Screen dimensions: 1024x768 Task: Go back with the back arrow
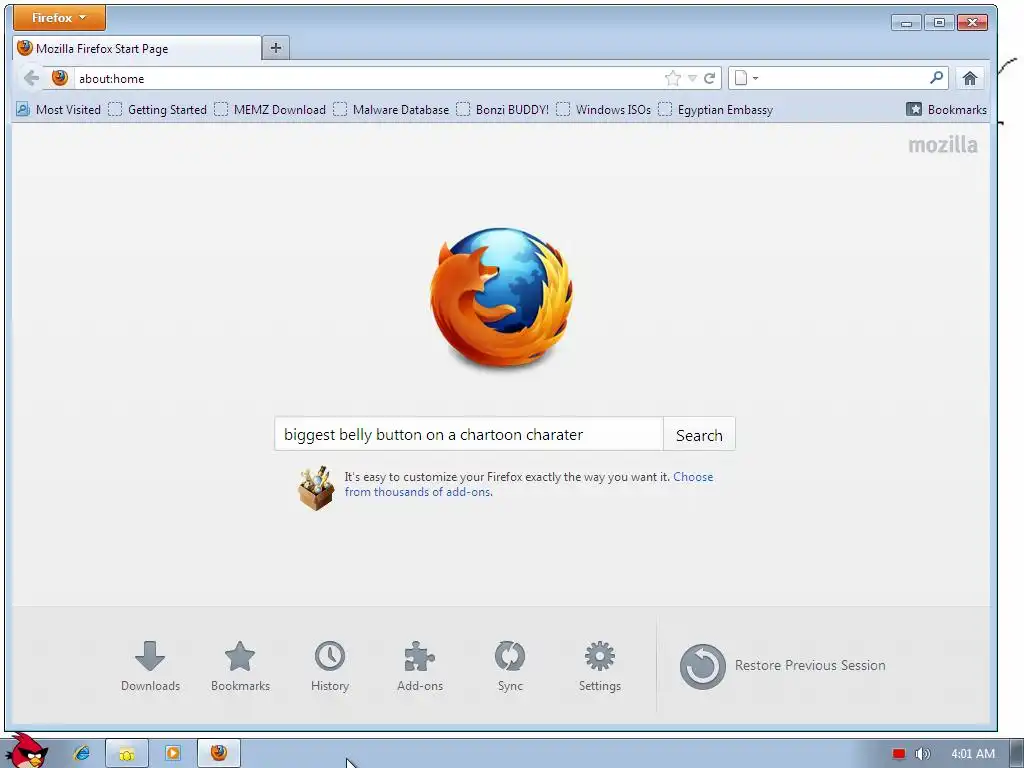31,78
